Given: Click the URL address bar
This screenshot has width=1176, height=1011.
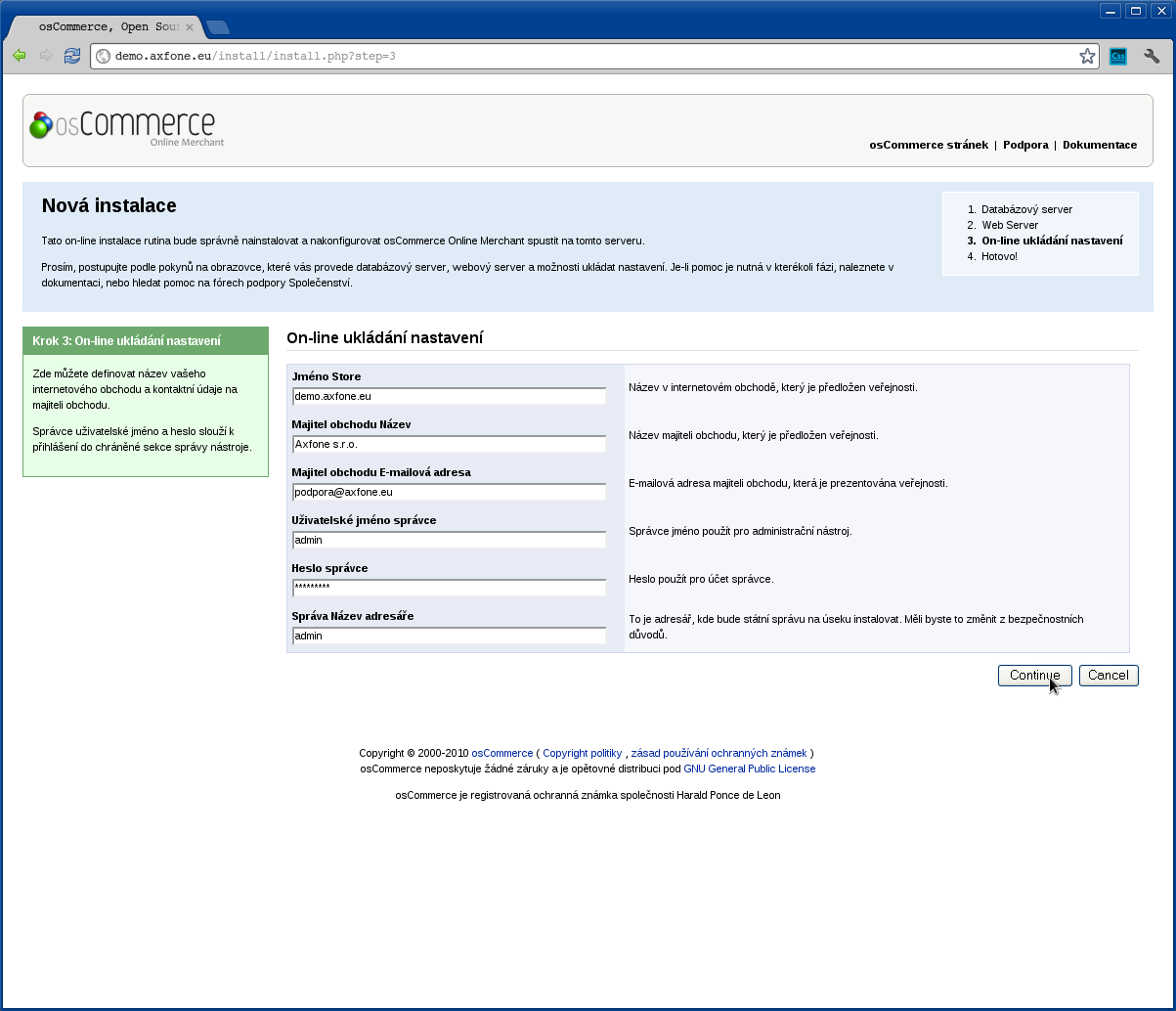Looking at the screenshot, I should [587, 56].
